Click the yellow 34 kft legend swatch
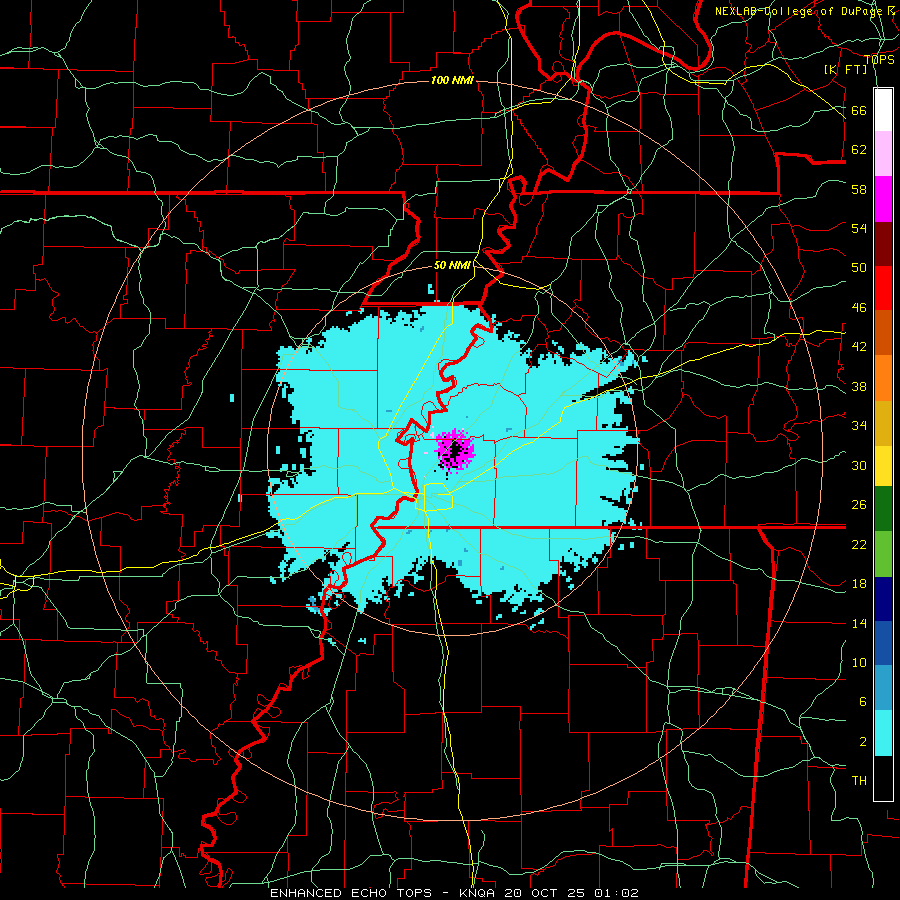Screen dimensions: 900x900 click(883, 465)
